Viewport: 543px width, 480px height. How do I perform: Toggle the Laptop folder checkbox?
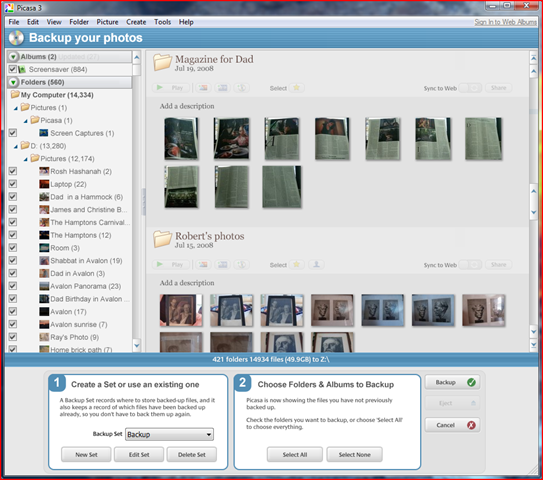[x=12, y=184]
